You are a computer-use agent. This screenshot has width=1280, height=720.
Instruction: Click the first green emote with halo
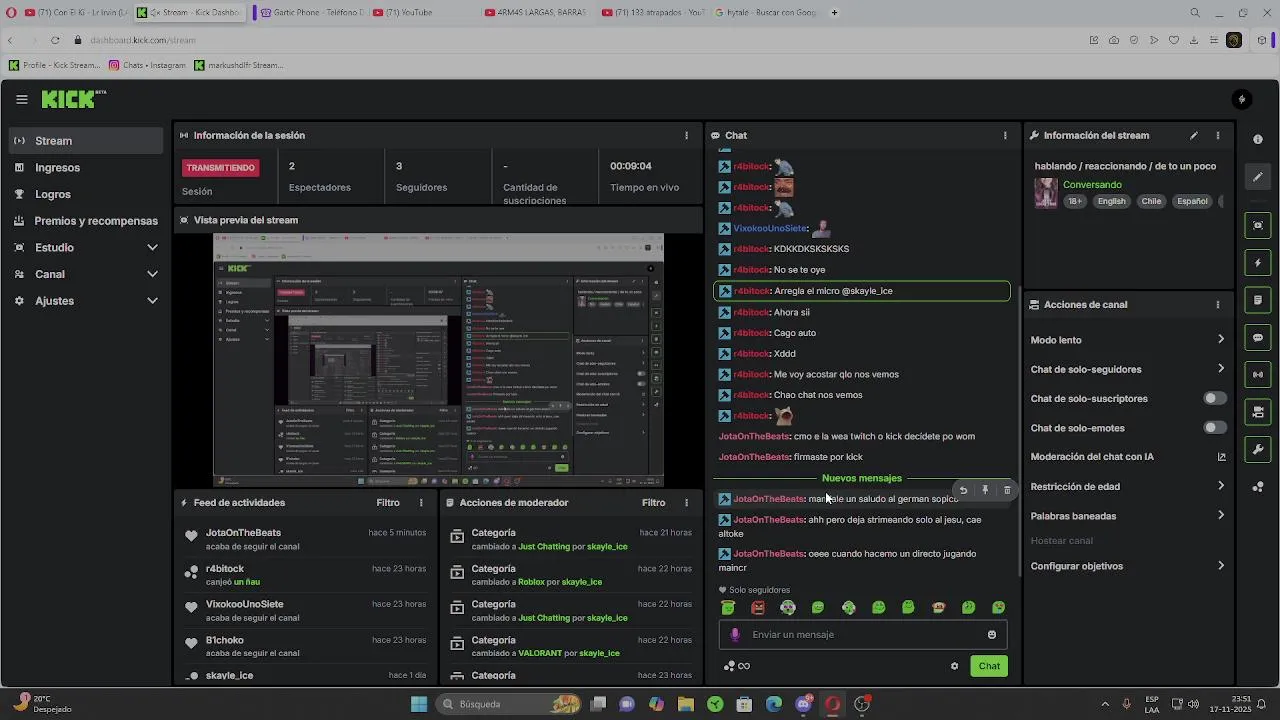click(728, 607)
